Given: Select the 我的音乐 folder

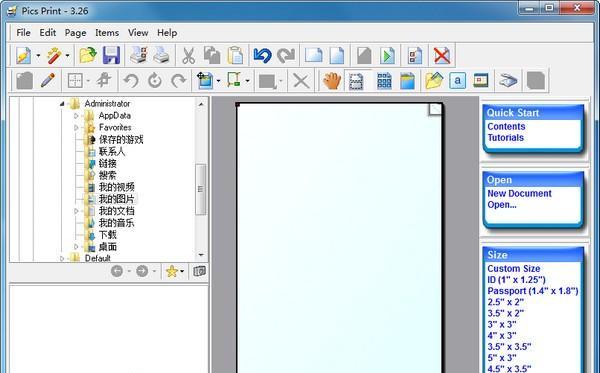Looking at the screenshot, I should pos(116,223).
